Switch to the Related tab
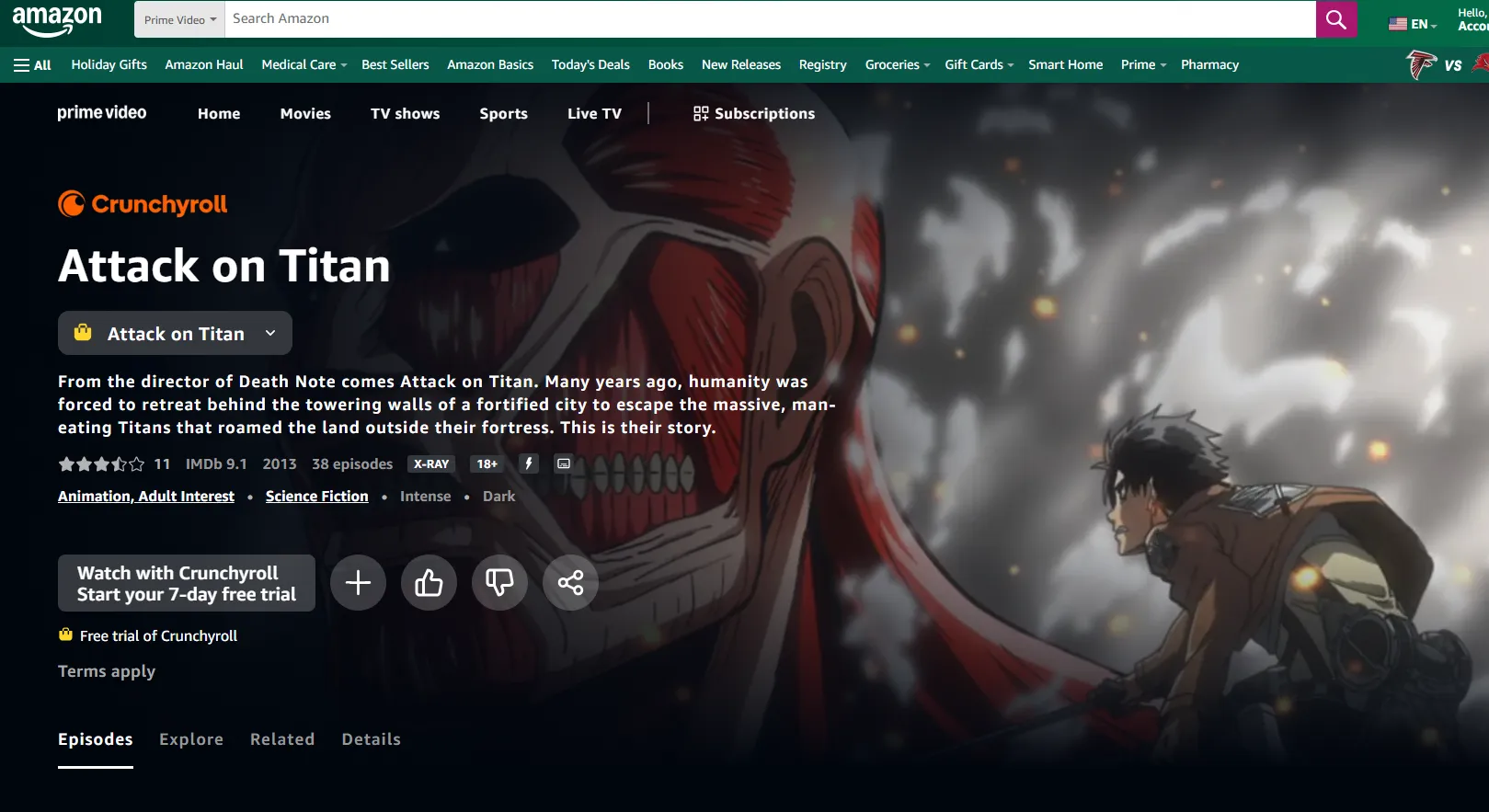This screenshot has height=812, width=1489. pos(281,739)
